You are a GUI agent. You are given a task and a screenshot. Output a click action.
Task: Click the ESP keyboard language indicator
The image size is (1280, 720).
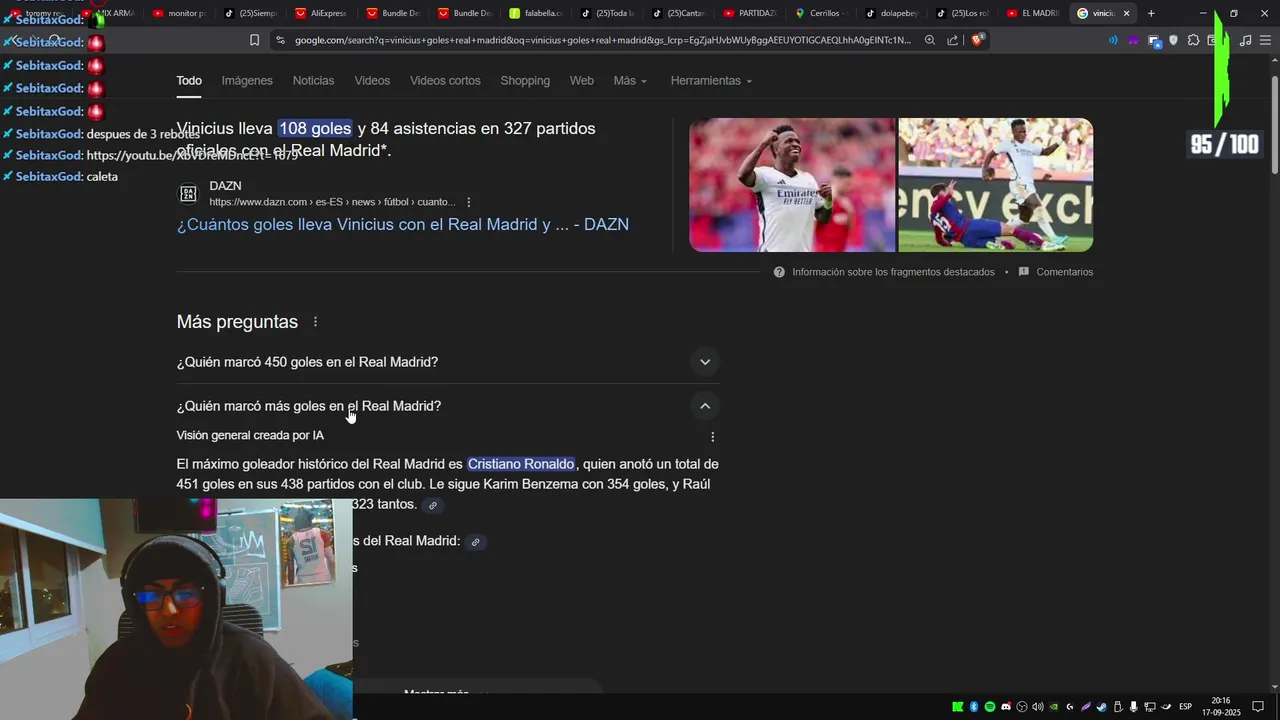pos(1185,707)
